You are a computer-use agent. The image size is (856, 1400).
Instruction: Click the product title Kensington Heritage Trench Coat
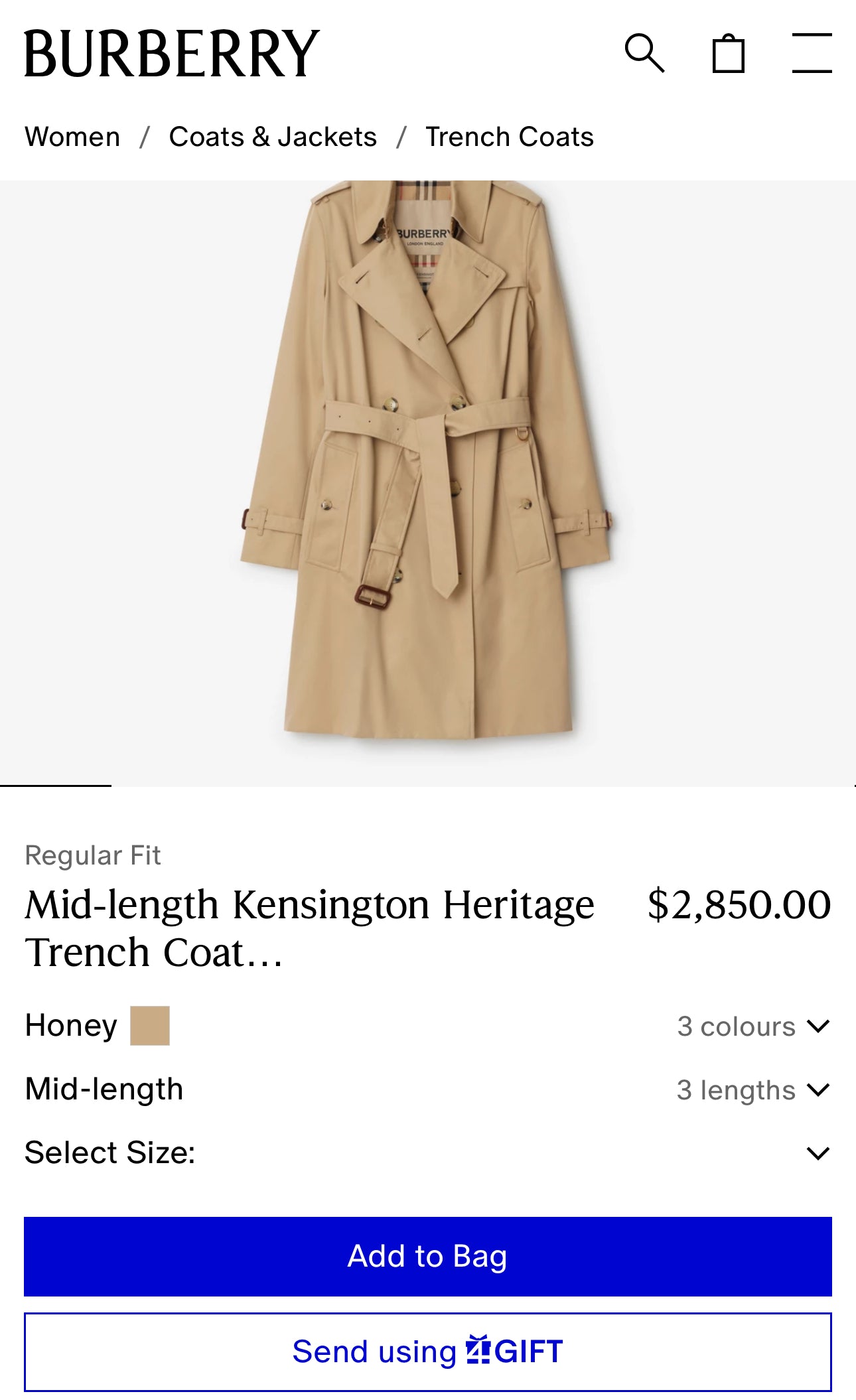click(309, 928)
